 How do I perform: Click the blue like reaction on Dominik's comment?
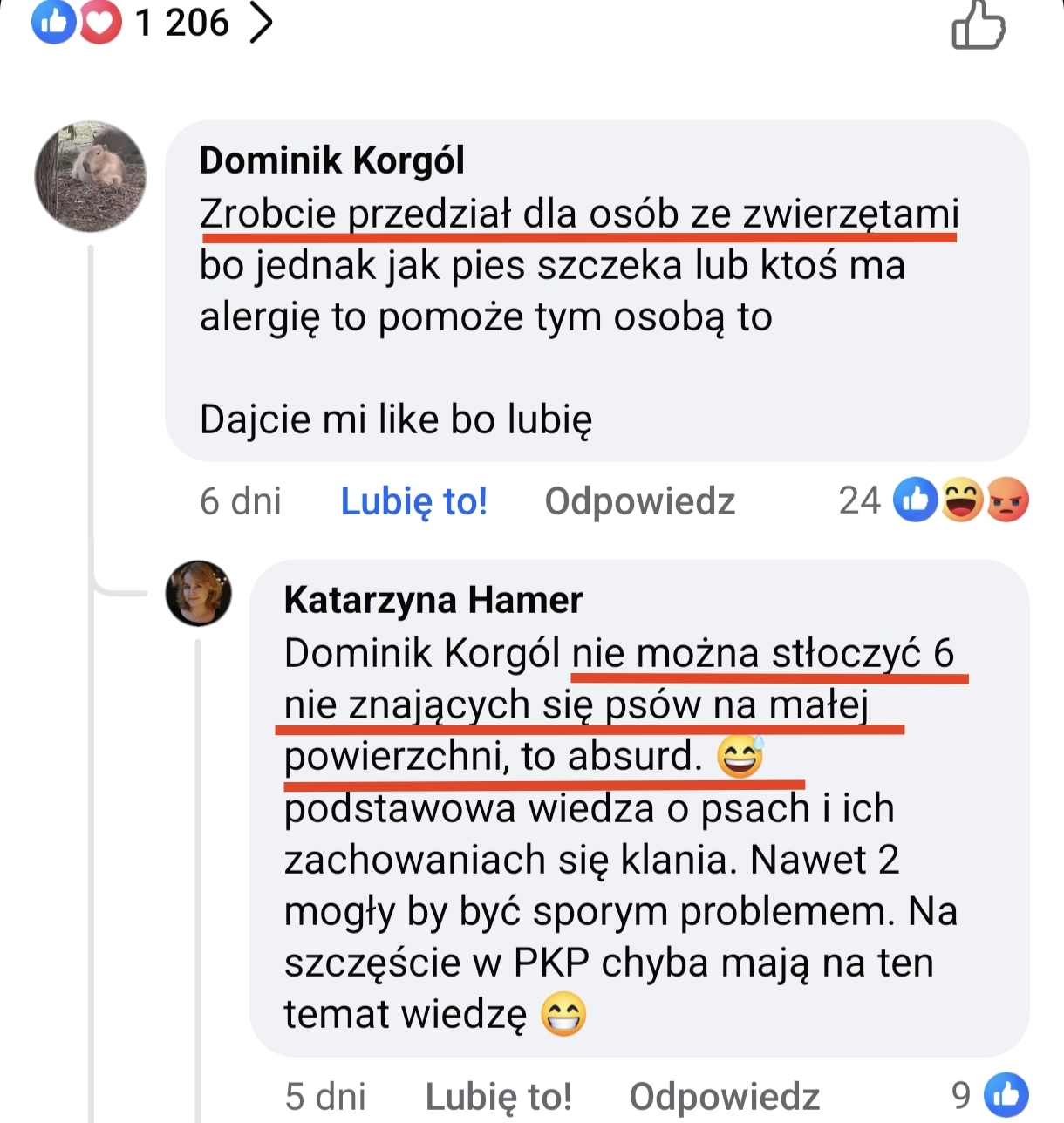916,500
